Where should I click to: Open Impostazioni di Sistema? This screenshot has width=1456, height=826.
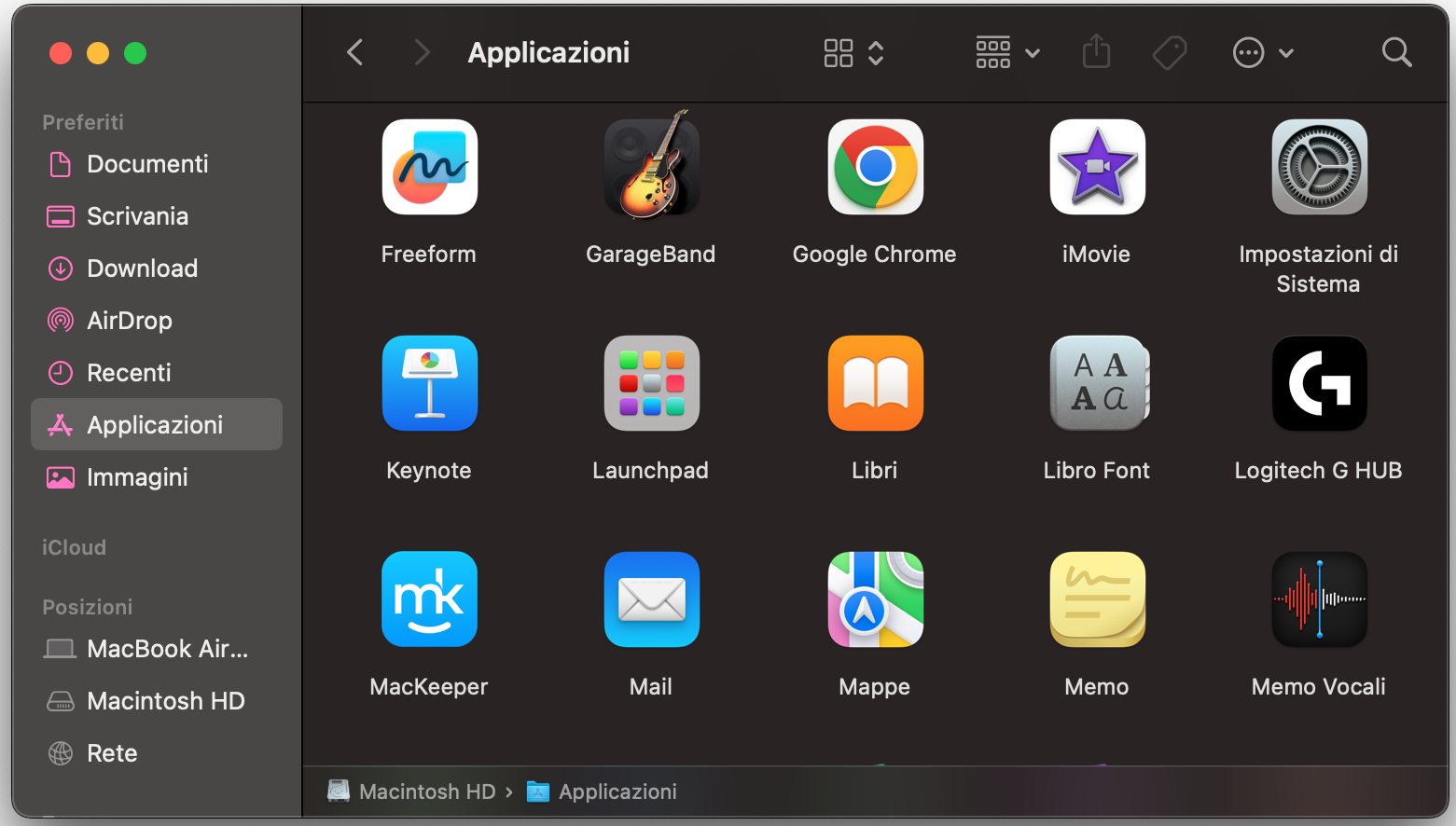coord(1319,168)
